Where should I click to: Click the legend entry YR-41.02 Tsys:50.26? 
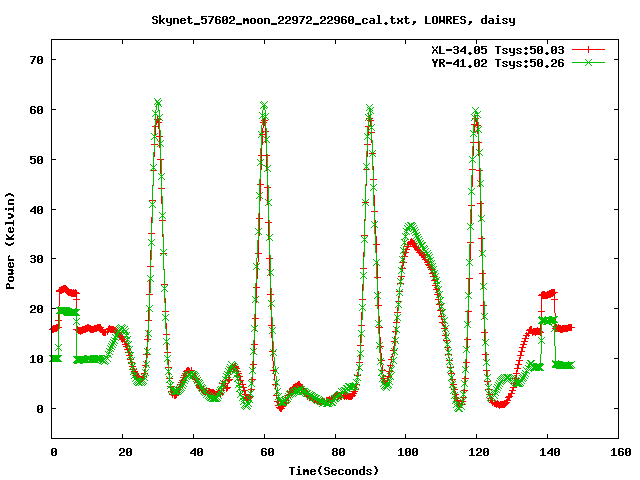tap(498, 63)
